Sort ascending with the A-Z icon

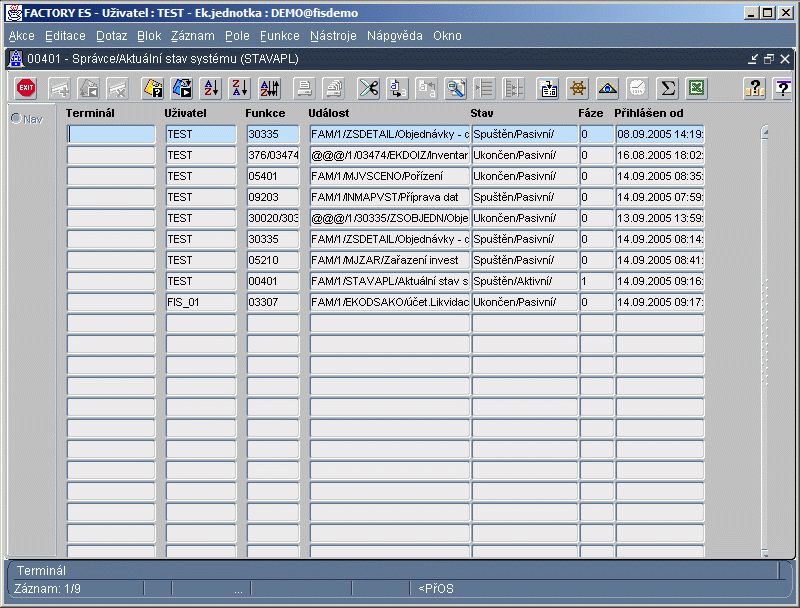211,88
